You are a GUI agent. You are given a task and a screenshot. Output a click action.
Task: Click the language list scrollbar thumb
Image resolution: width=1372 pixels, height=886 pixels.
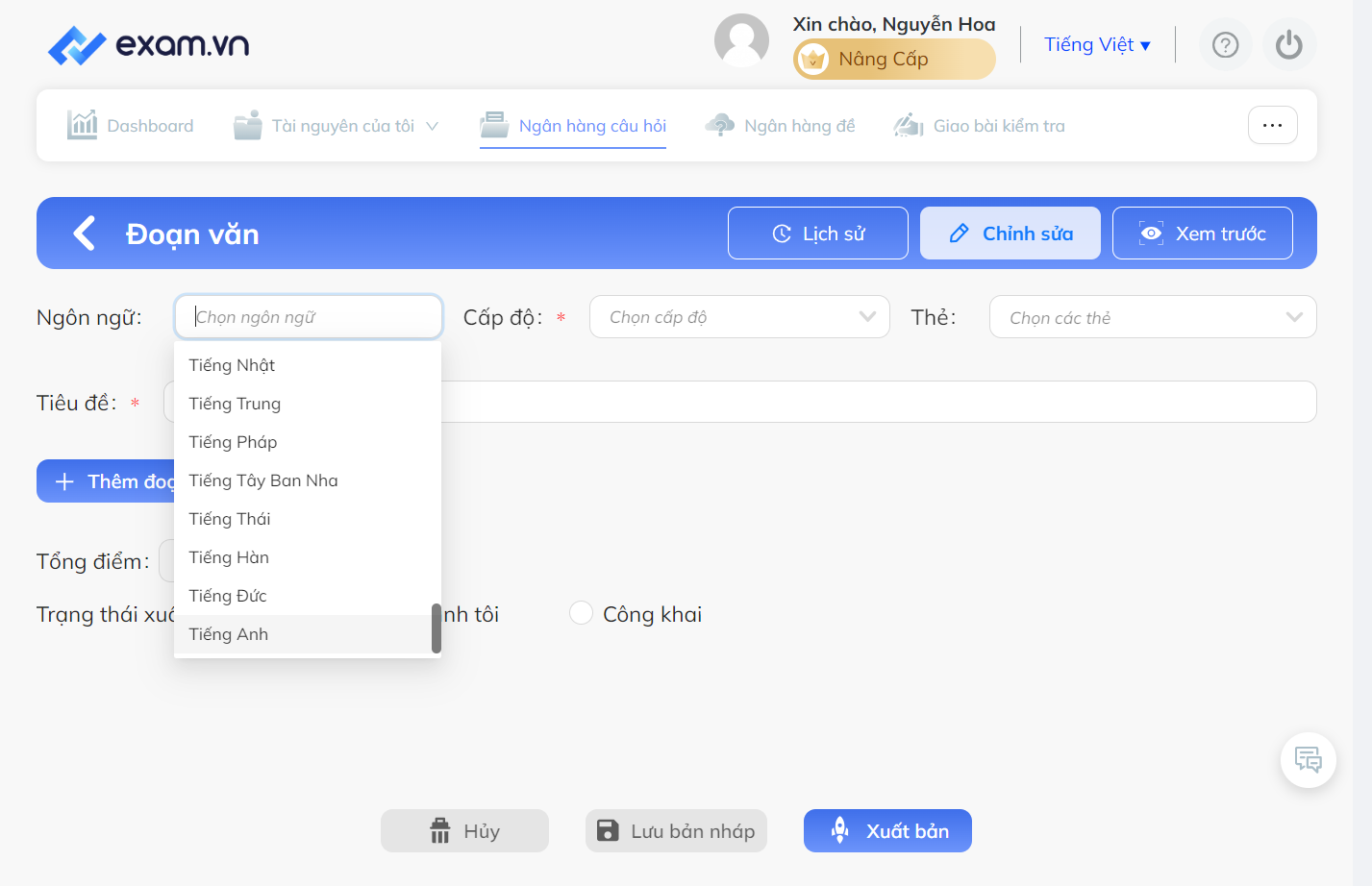(437, 628)
